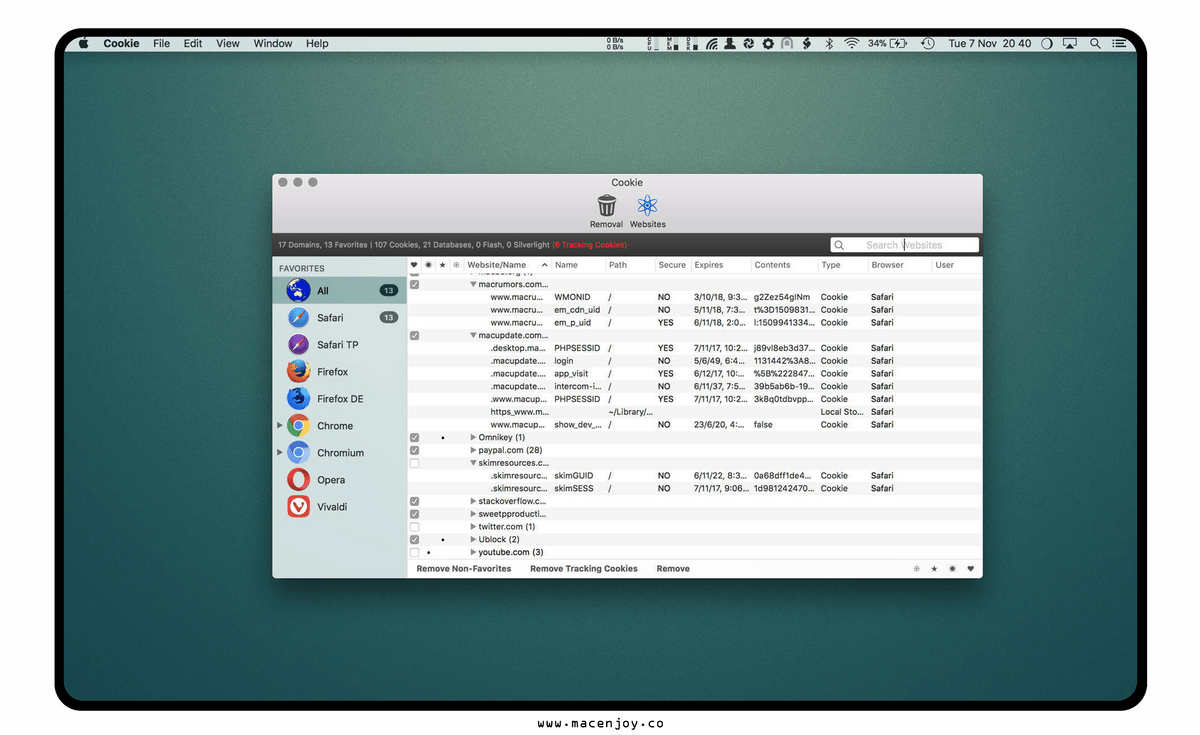The image size is (1200, 735).
Task: Open Time Machine menu bar icon
Action: point(927,44)
